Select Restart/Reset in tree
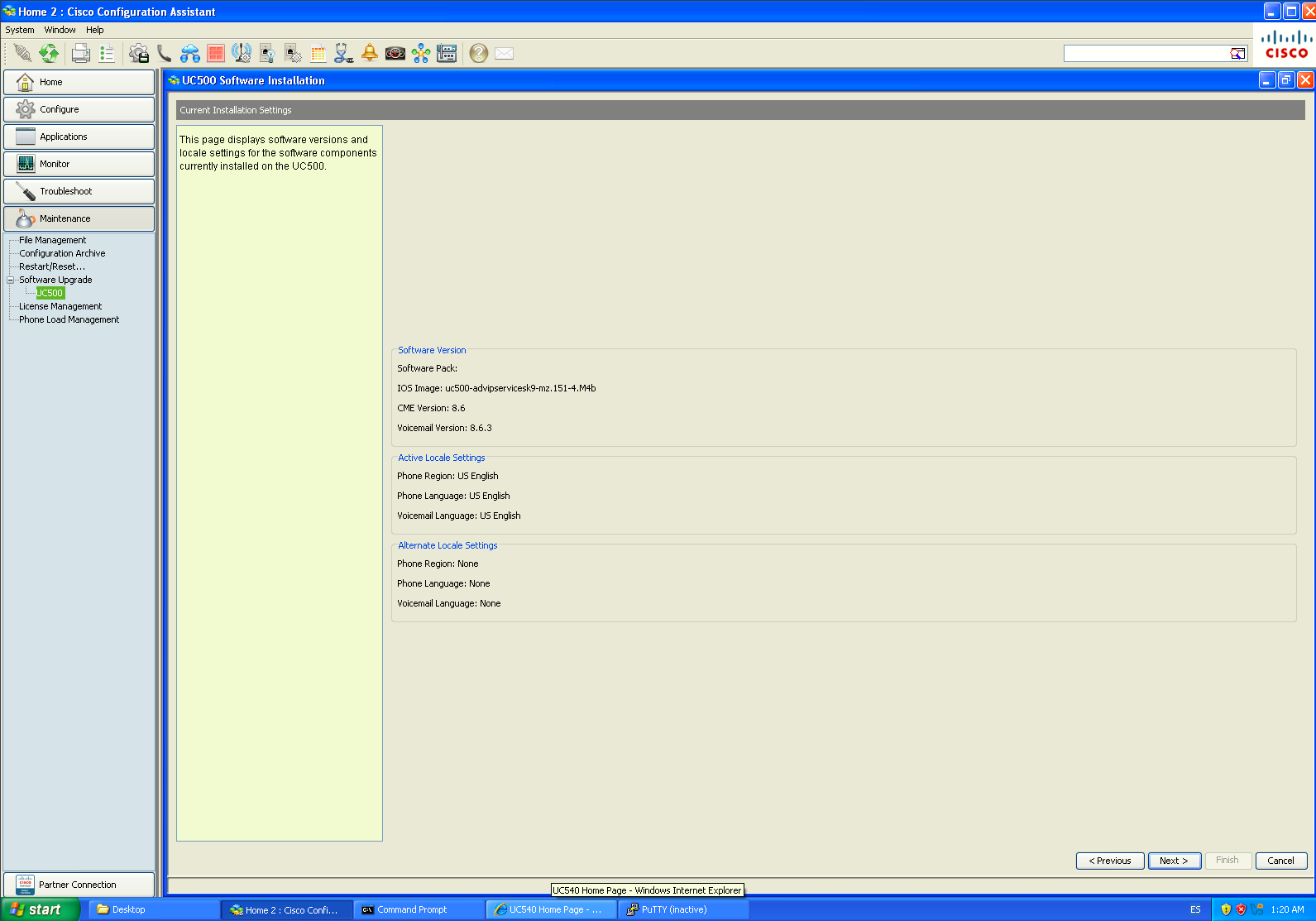Image resolution: width=1316 pixels, height=921 pixels. pos(52,266)
